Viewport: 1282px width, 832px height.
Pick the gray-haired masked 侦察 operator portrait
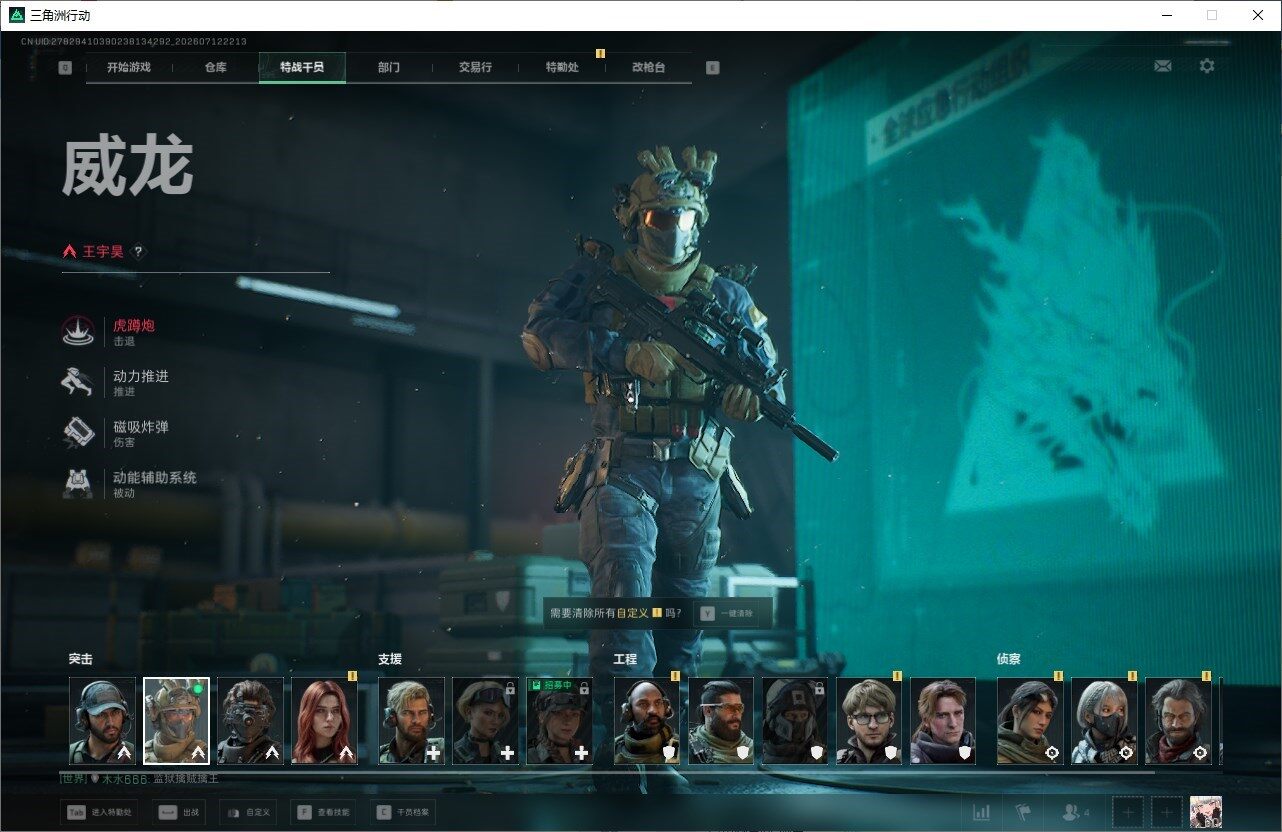pyautogui.click(x=1104, y=721)
